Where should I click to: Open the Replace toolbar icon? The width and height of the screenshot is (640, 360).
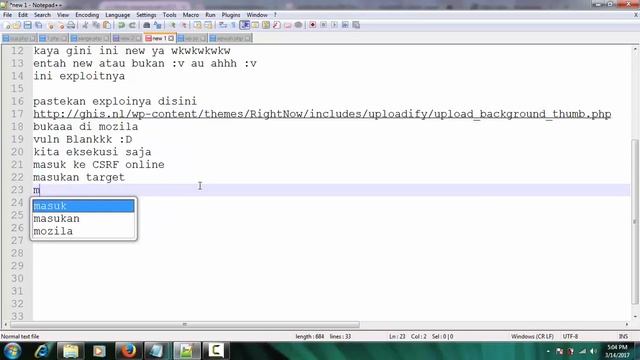click(158, 25)
